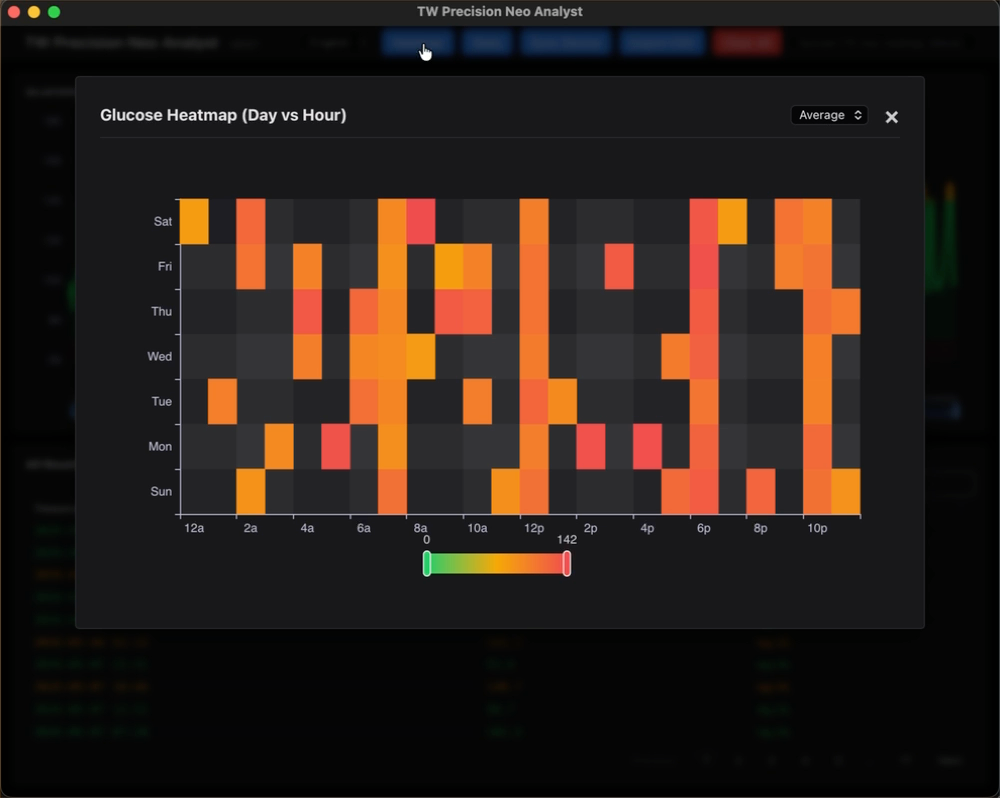Select the red Mon 4p heatmap cell
The image size is (1000, 798).
pos(647,447)
